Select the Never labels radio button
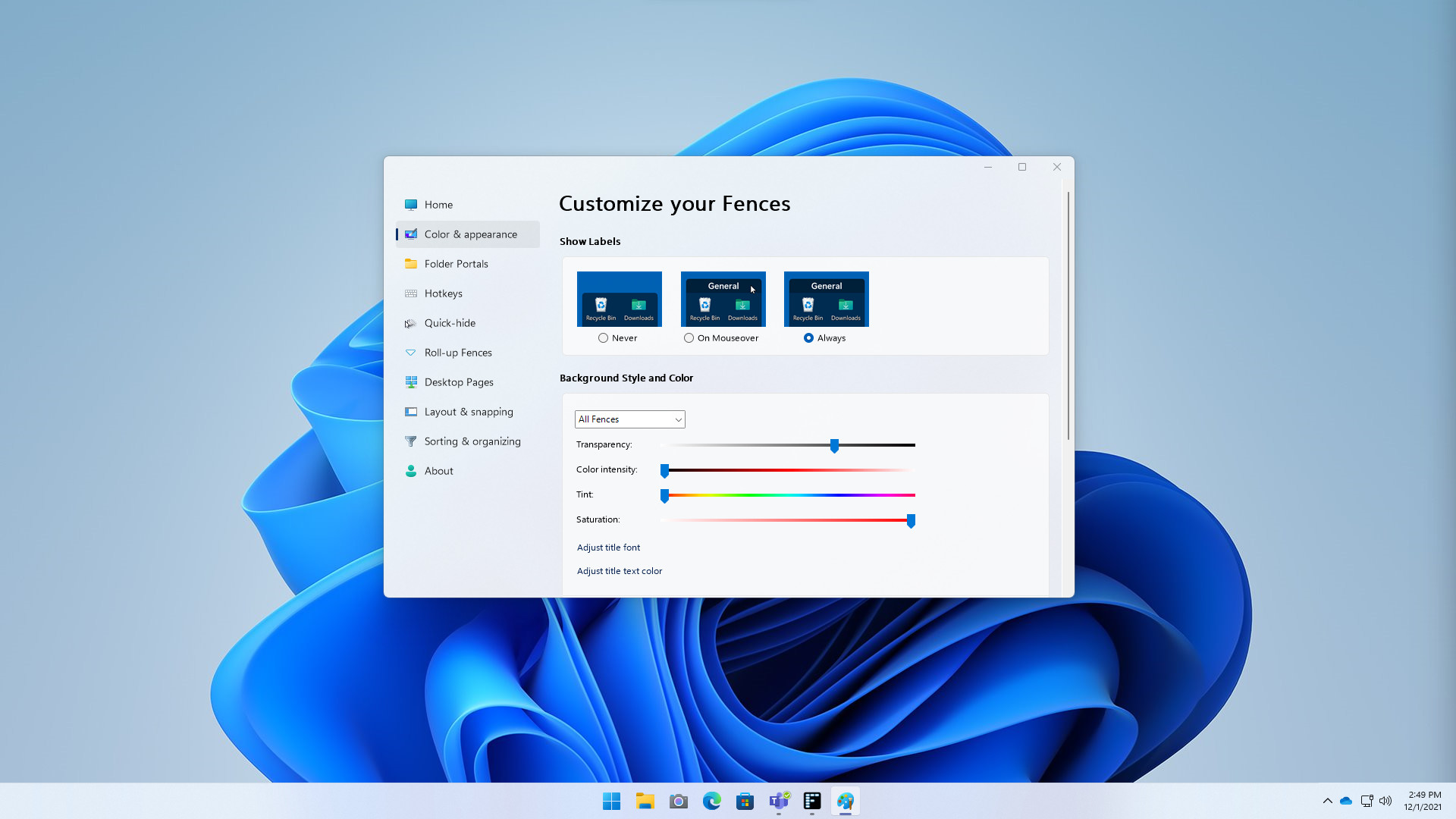 604,337
